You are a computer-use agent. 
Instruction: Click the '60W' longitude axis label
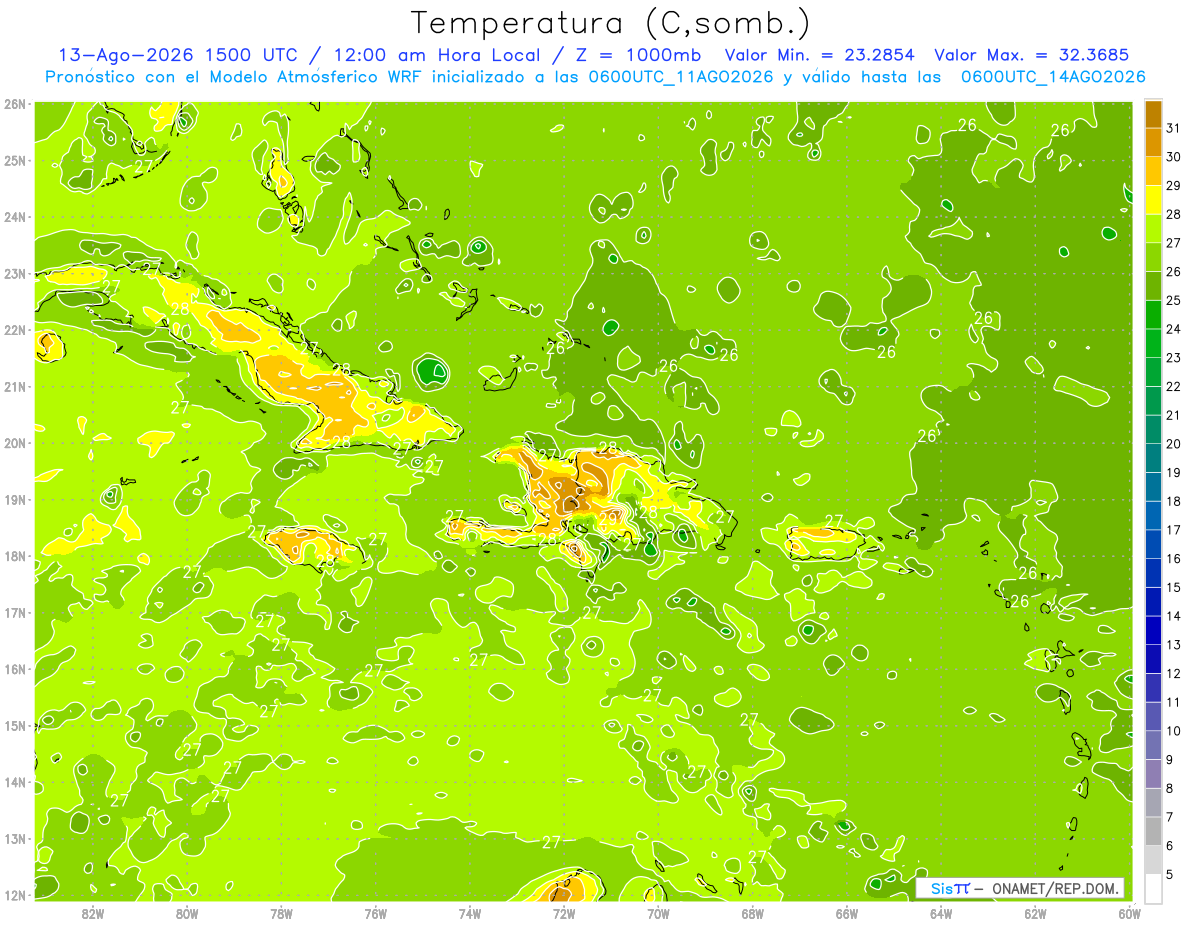[1129, 913]
